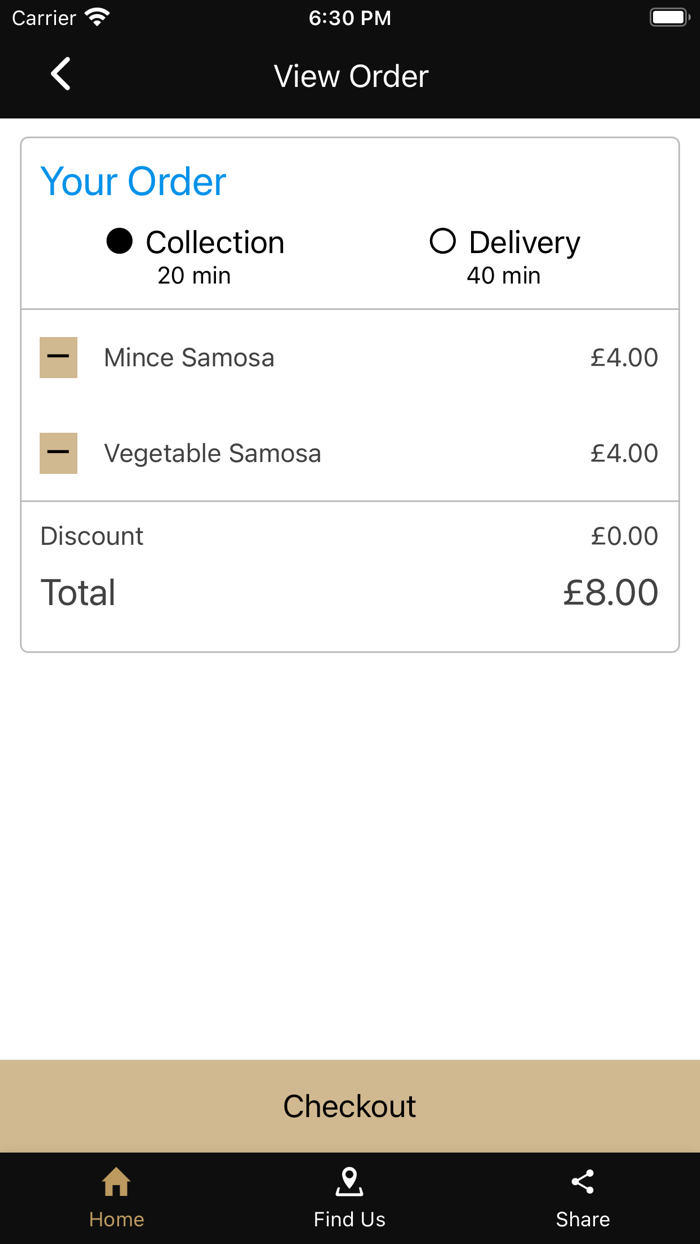Tap the back arrow in the header

(x=61, y=75)
